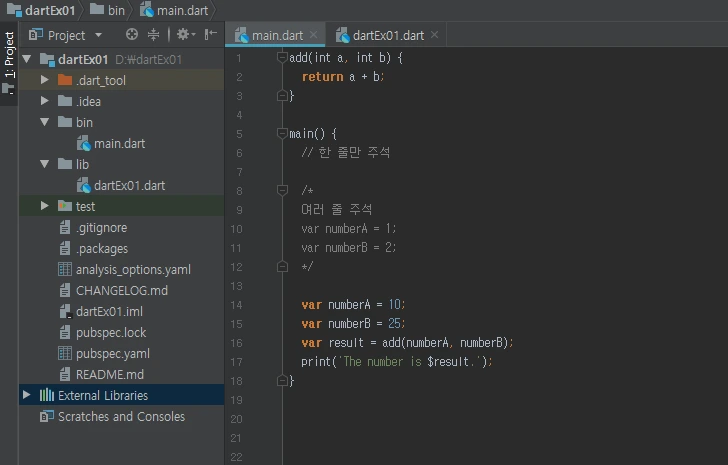Screen dimensions: 728x465
Task: Click dartEx01 breadcrumb in navigation bar
Action: (x=41, y=10)
